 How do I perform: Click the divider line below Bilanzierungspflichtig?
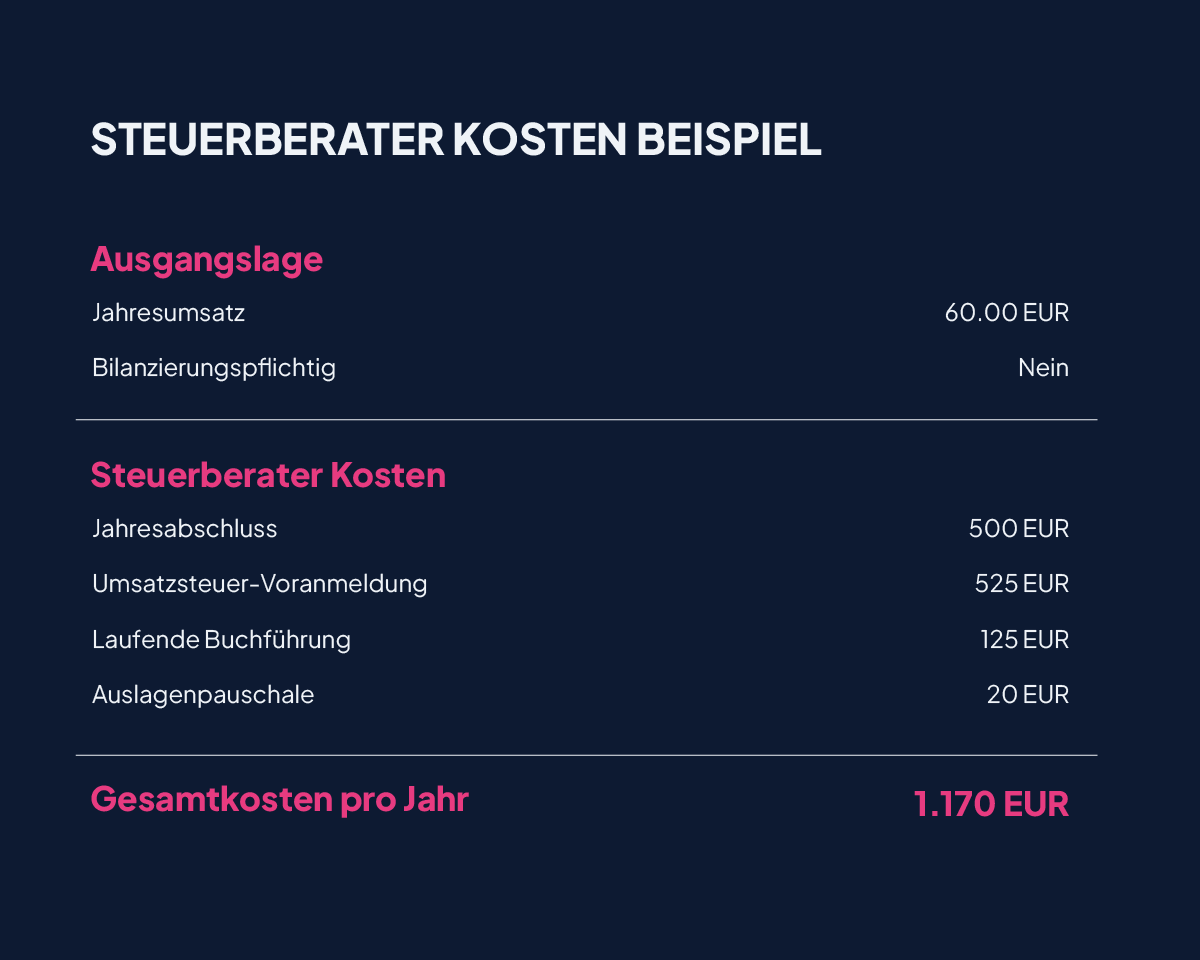pyautogui.click(x=586, y=420)
